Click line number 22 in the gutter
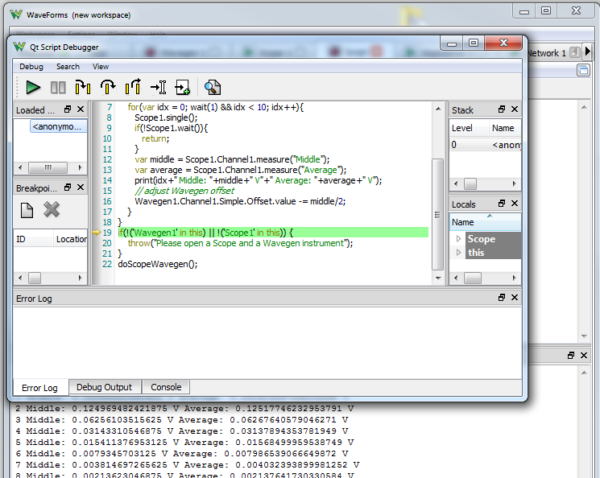 107,264
